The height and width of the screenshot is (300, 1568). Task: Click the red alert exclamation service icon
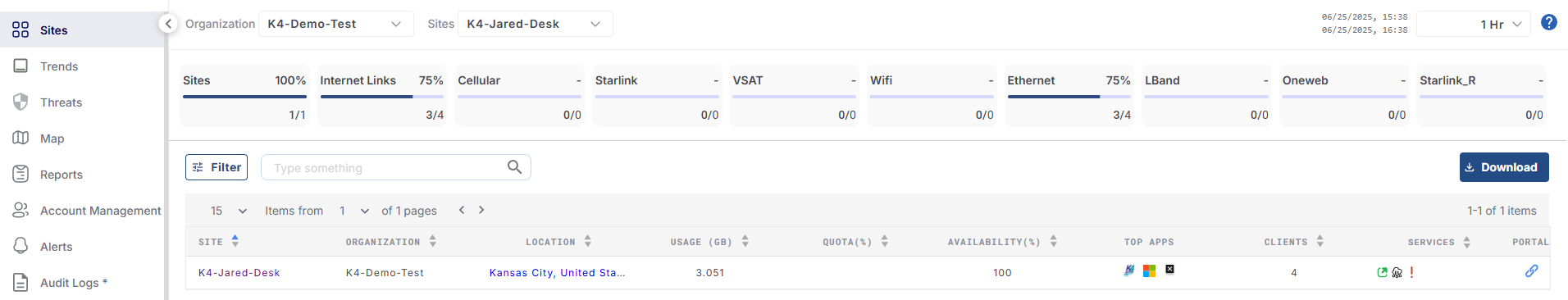(1411, 272)
